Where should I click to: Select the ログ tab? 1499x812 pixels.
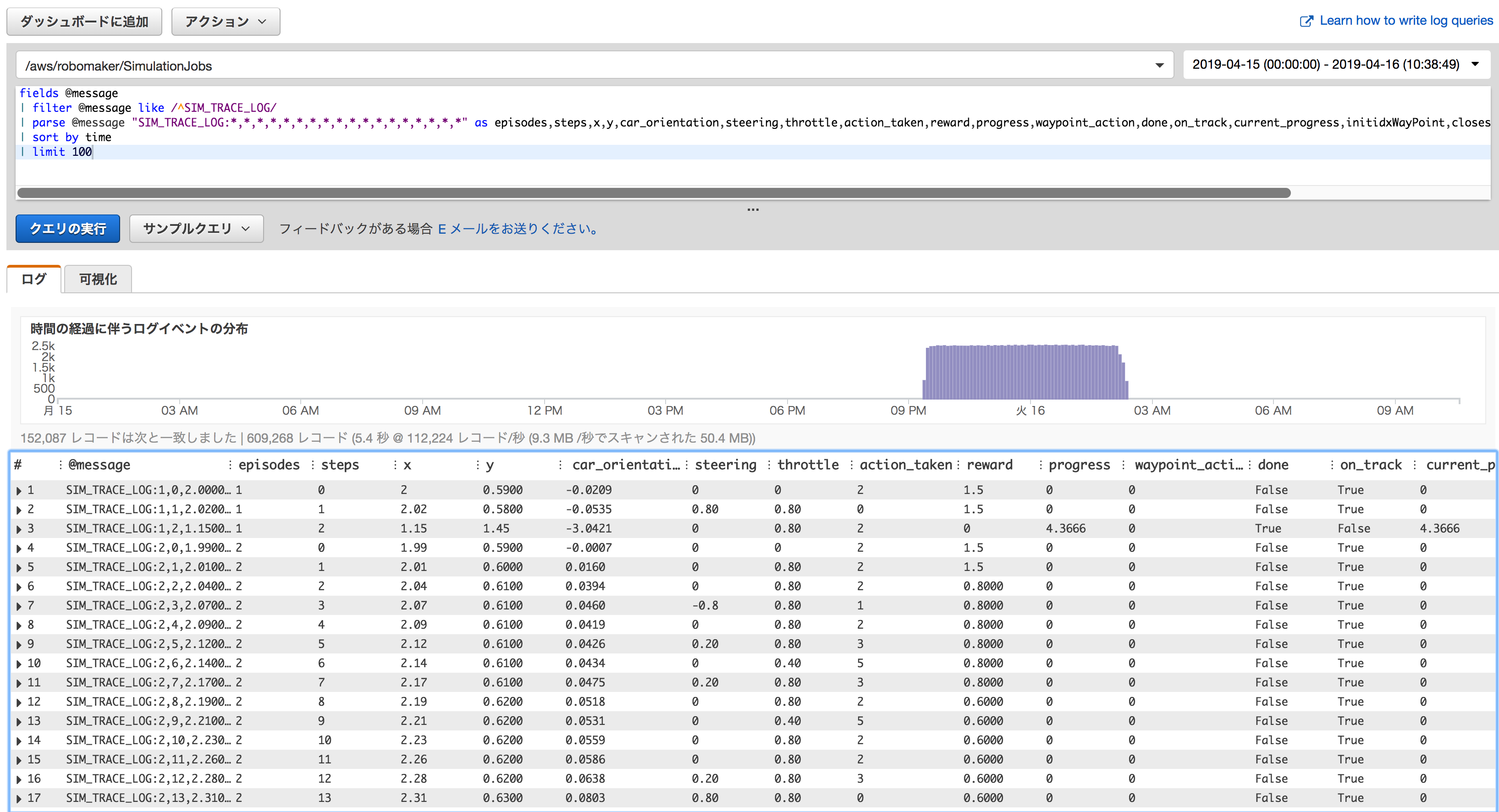coord(34,279)
